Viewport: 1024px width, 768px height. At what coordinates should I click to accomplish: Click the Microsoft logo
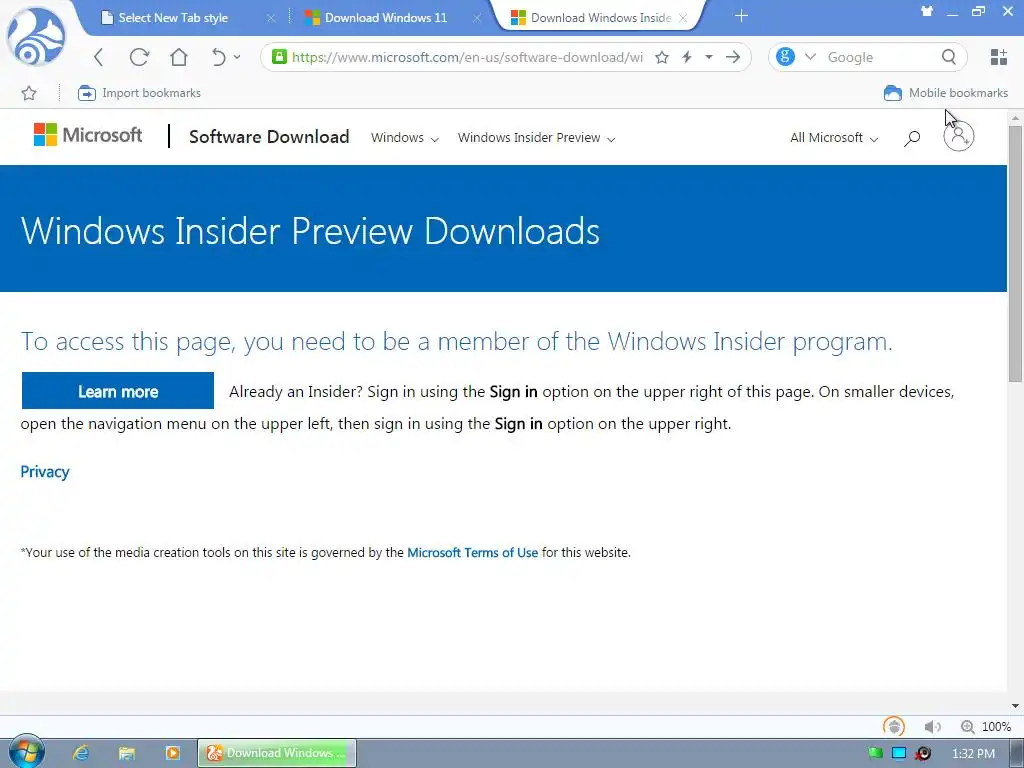pyautogui.click(x=88, y=135)
